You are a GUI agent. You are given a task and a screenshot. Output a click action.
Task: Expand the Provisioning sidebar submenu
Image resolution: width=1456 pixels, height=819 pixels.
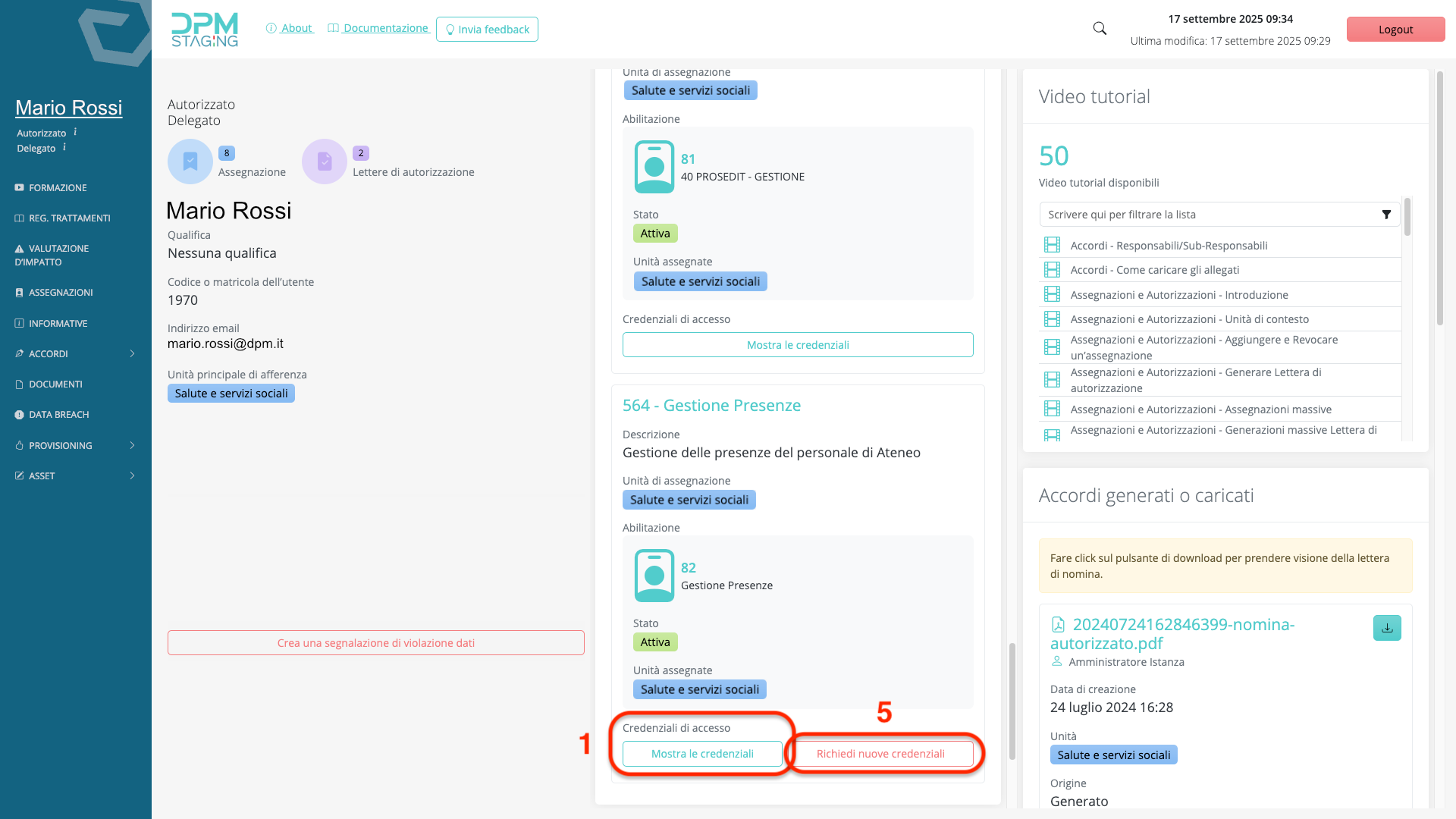pos(132,446)
